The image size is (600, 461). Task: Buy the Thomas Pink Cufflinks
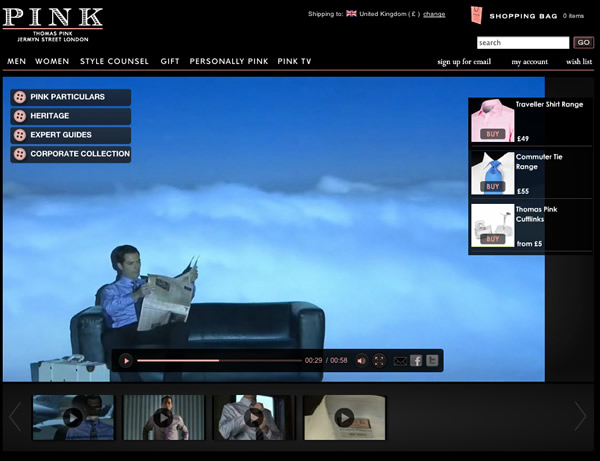(x=492, y=239)
